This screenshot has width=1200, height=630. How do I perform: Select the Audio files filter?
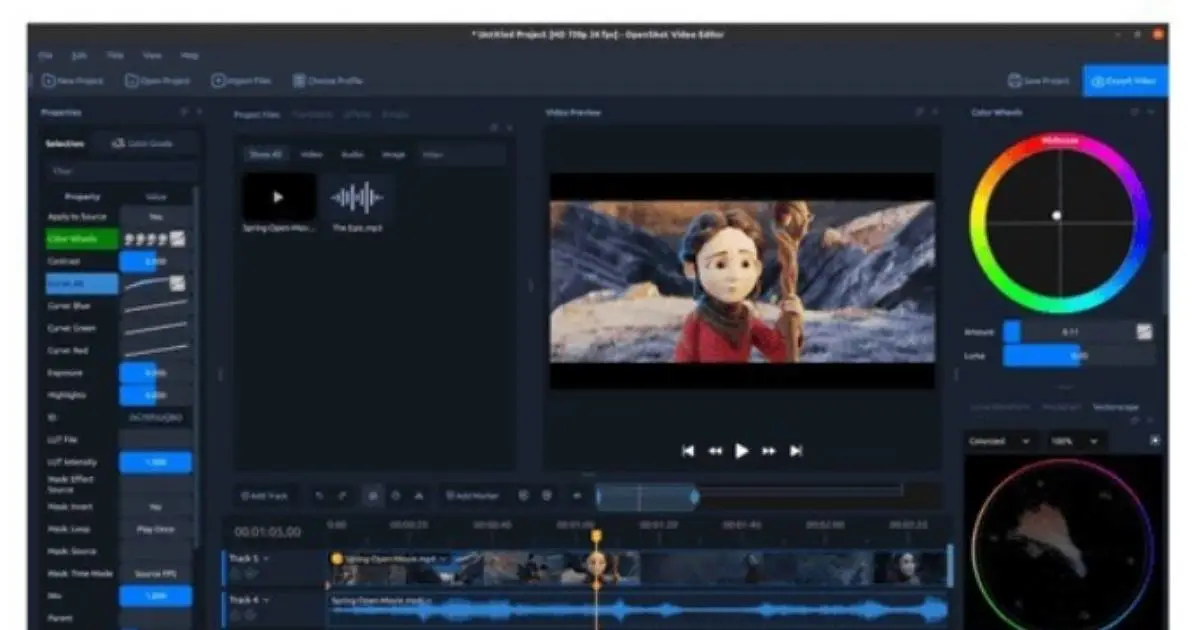(352, 155)
